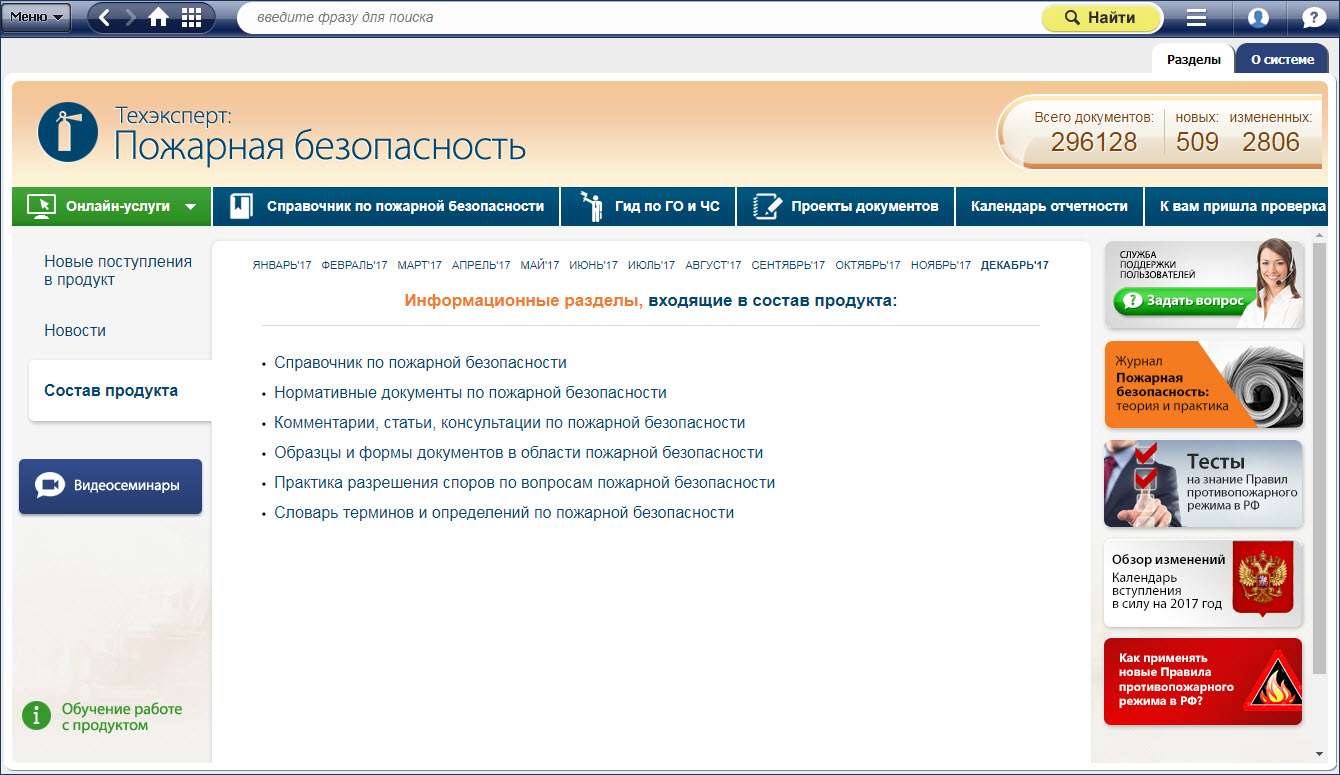Open the Справочник по пожарной безопасности list link
This screenshot has width=1340, height=775.
pos(421,363)
